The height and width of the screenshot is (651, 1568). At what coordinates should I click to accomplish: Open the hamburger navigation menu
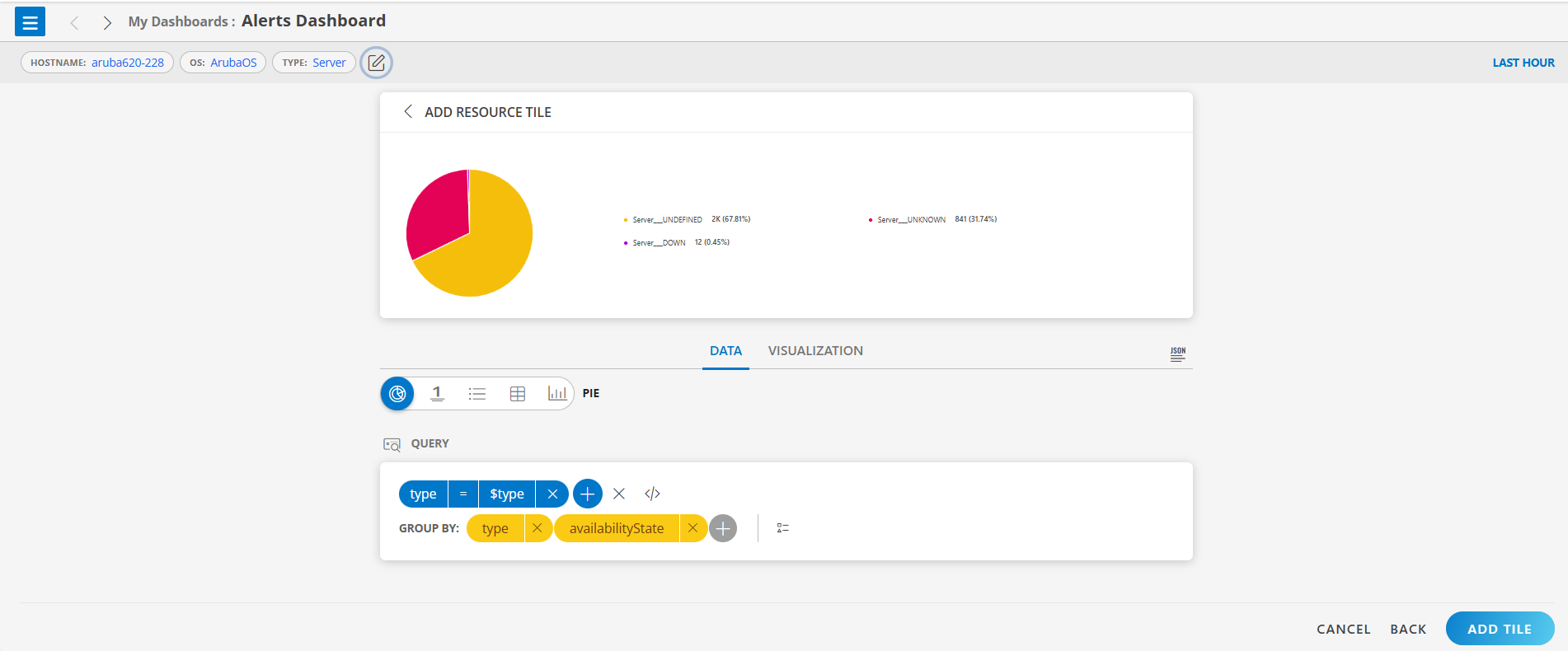click(30, 22)
